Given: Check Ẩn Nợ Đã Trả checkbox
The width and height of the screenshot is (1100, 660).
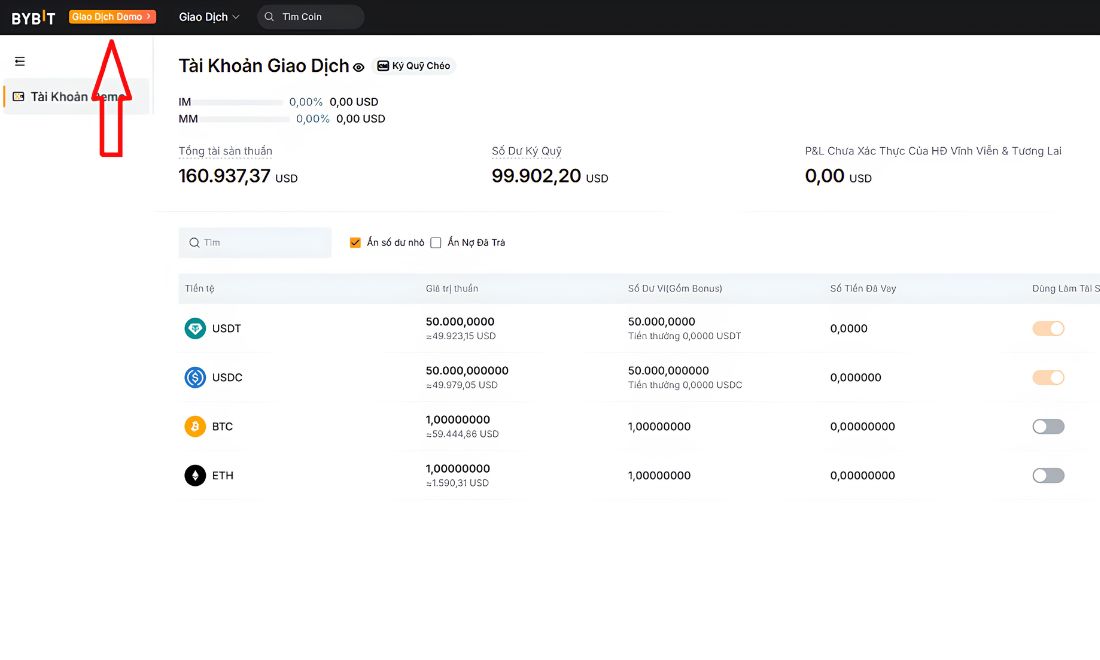Looking at the screenshot, I should point(436,243).
